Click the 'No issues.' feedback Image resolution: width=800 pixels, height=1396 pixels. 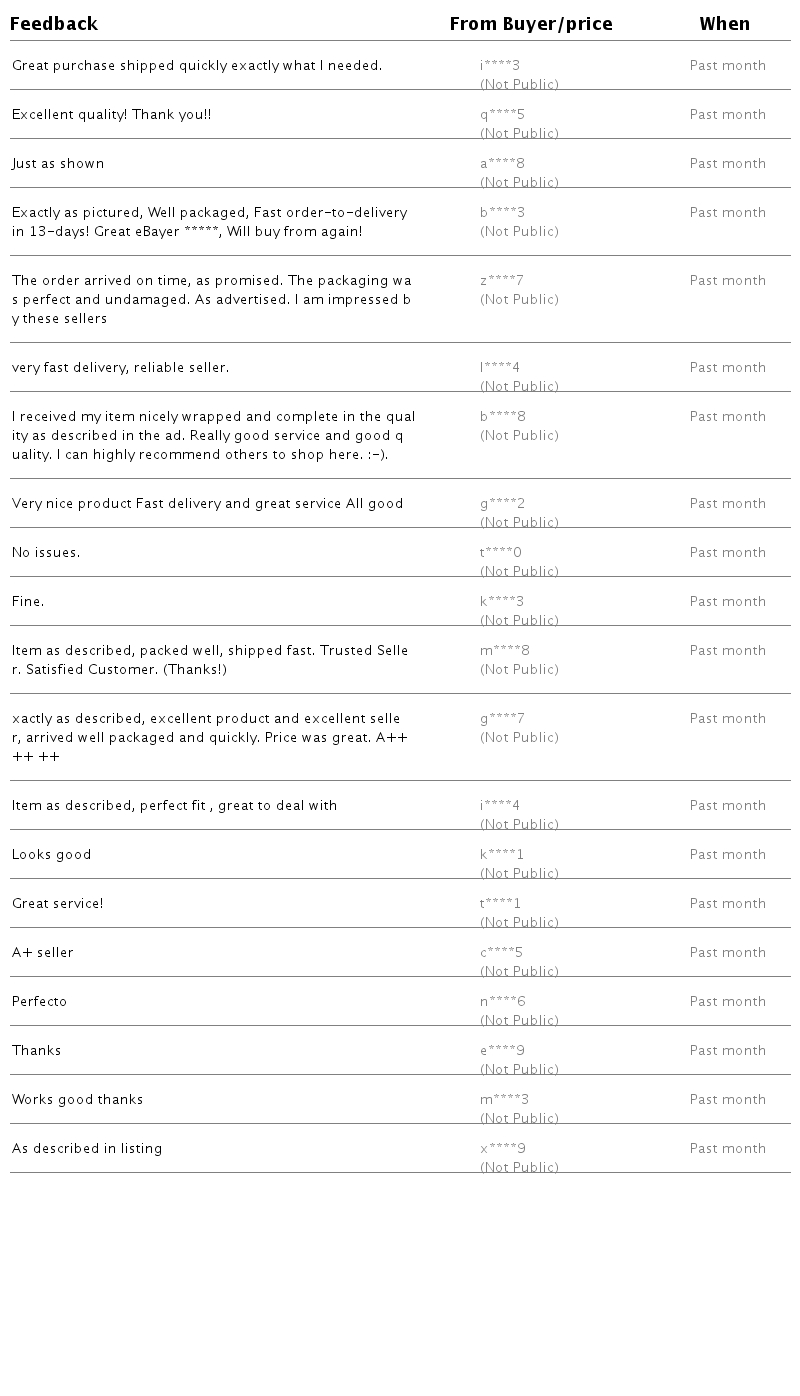tap(46, 553)
